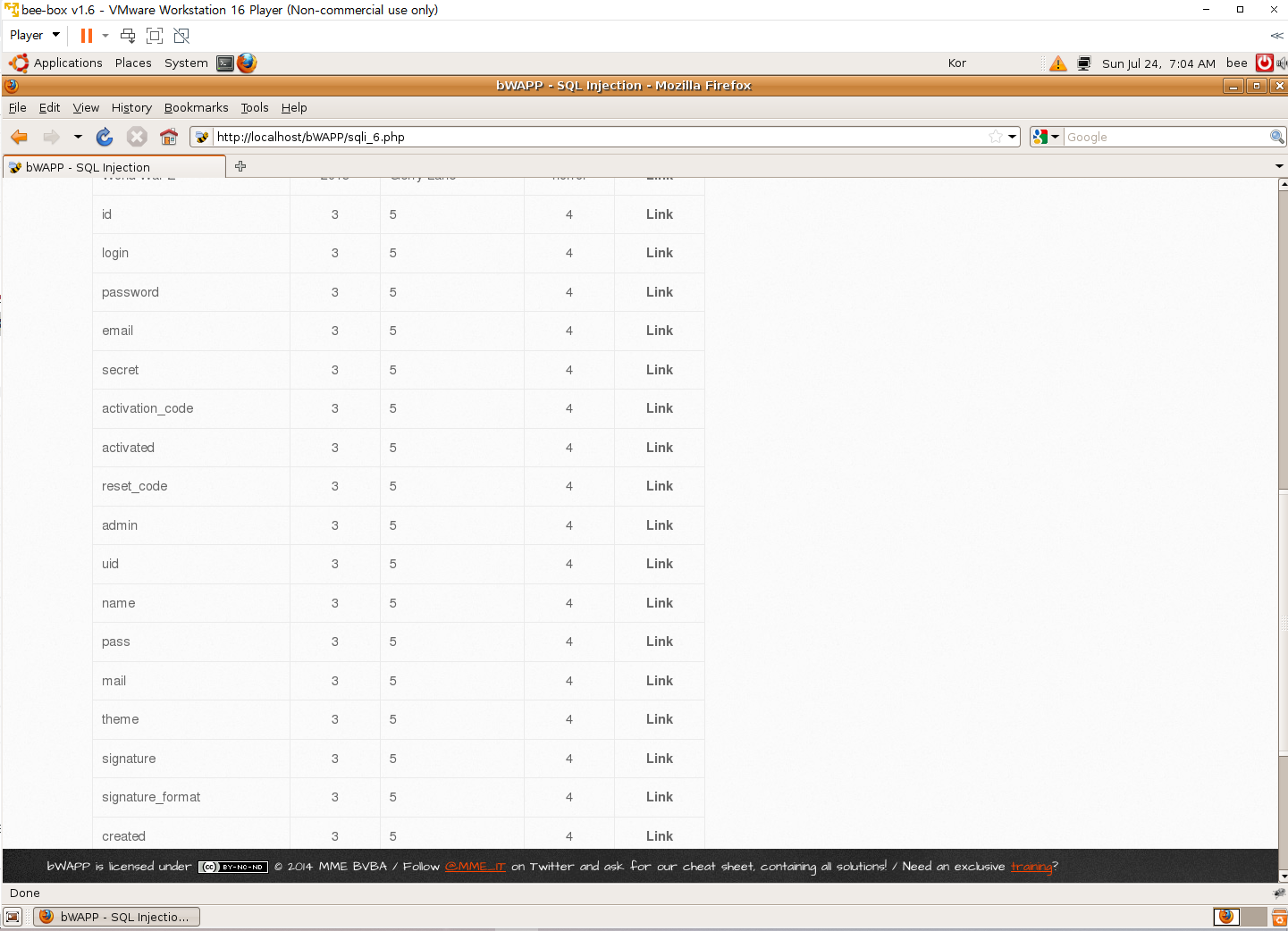The height and width of the screenshot is (931, 1288).
Task: Click the reset_code table cell
Action: (x=191, y=486)
